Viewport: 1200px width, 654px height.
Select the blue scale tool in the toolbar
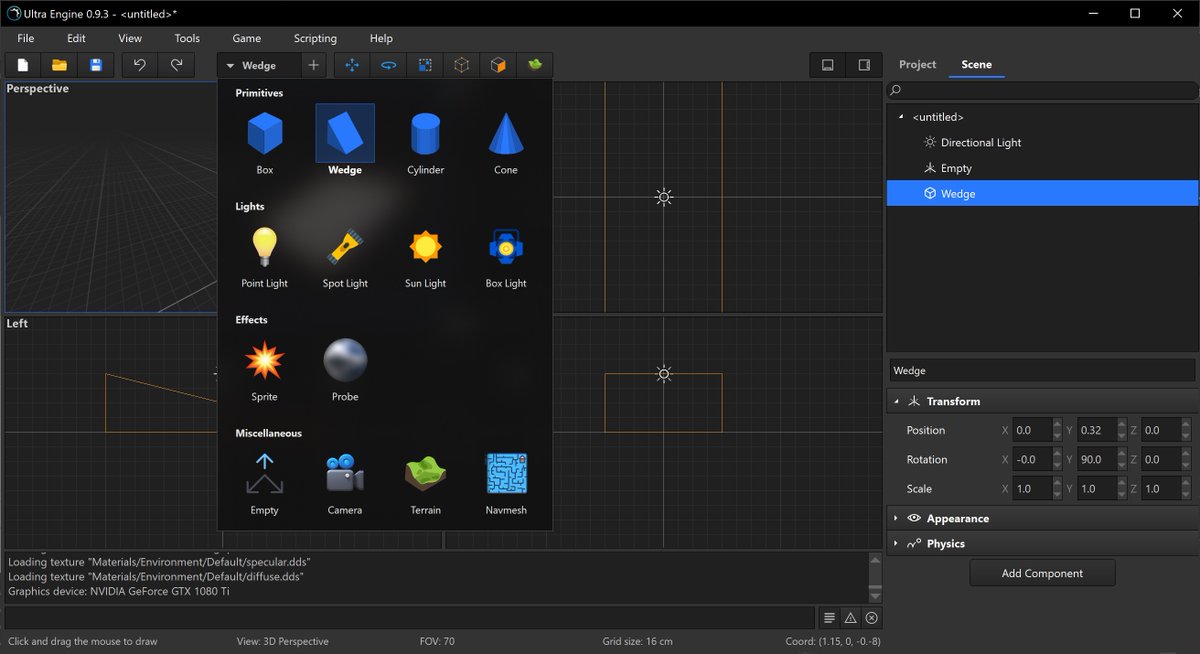(x=425, y=65)
